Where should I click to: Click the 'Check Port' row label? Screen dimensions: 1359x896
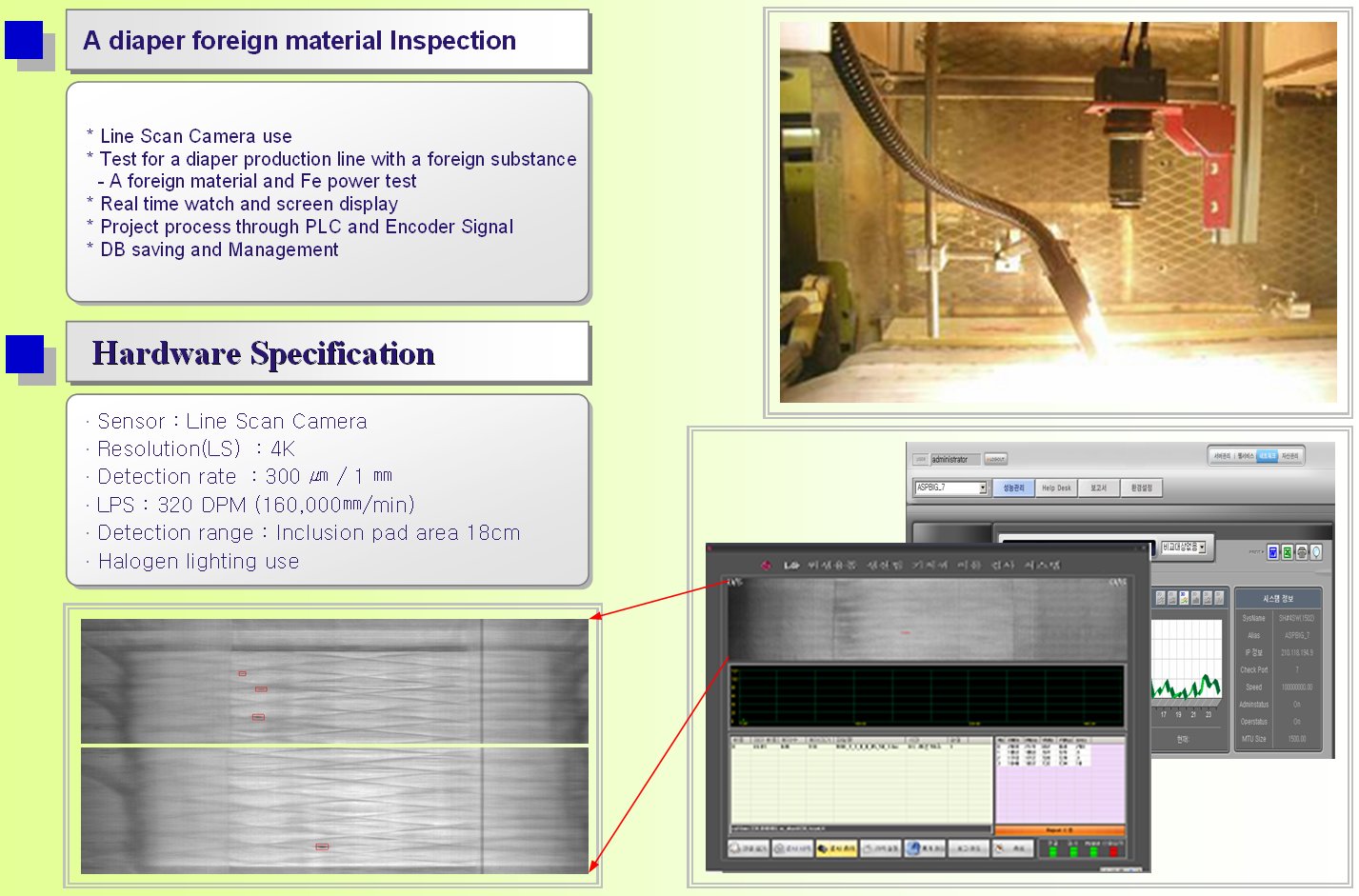click(x=1253, y=669)
